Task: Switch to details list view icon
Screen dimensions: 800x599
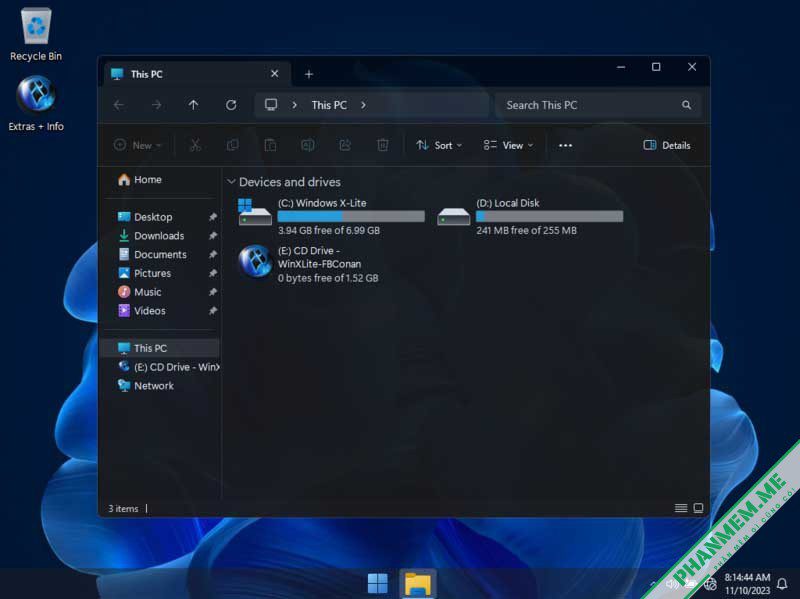Action: (681, 508)
